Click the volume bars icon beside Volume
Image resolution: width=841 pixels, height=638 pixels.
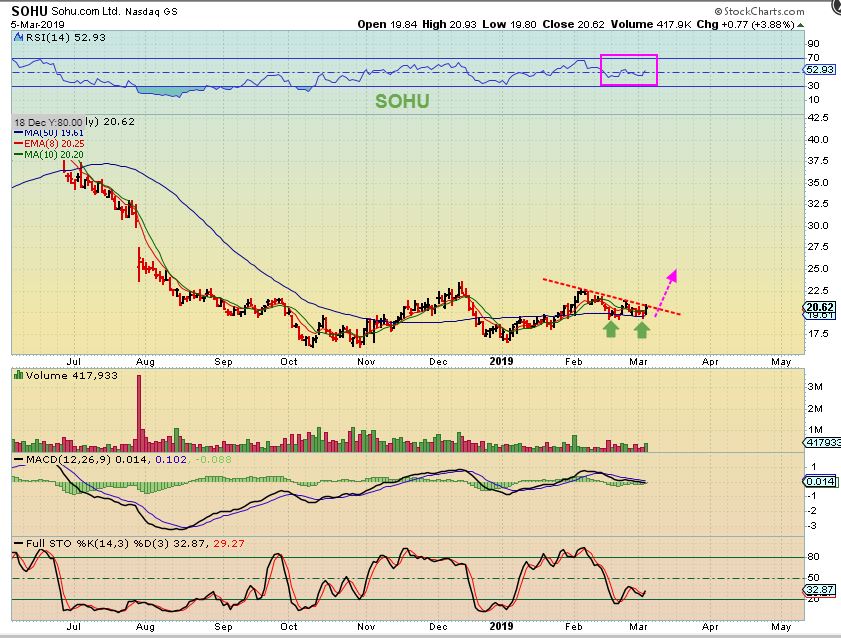[19, 375]
